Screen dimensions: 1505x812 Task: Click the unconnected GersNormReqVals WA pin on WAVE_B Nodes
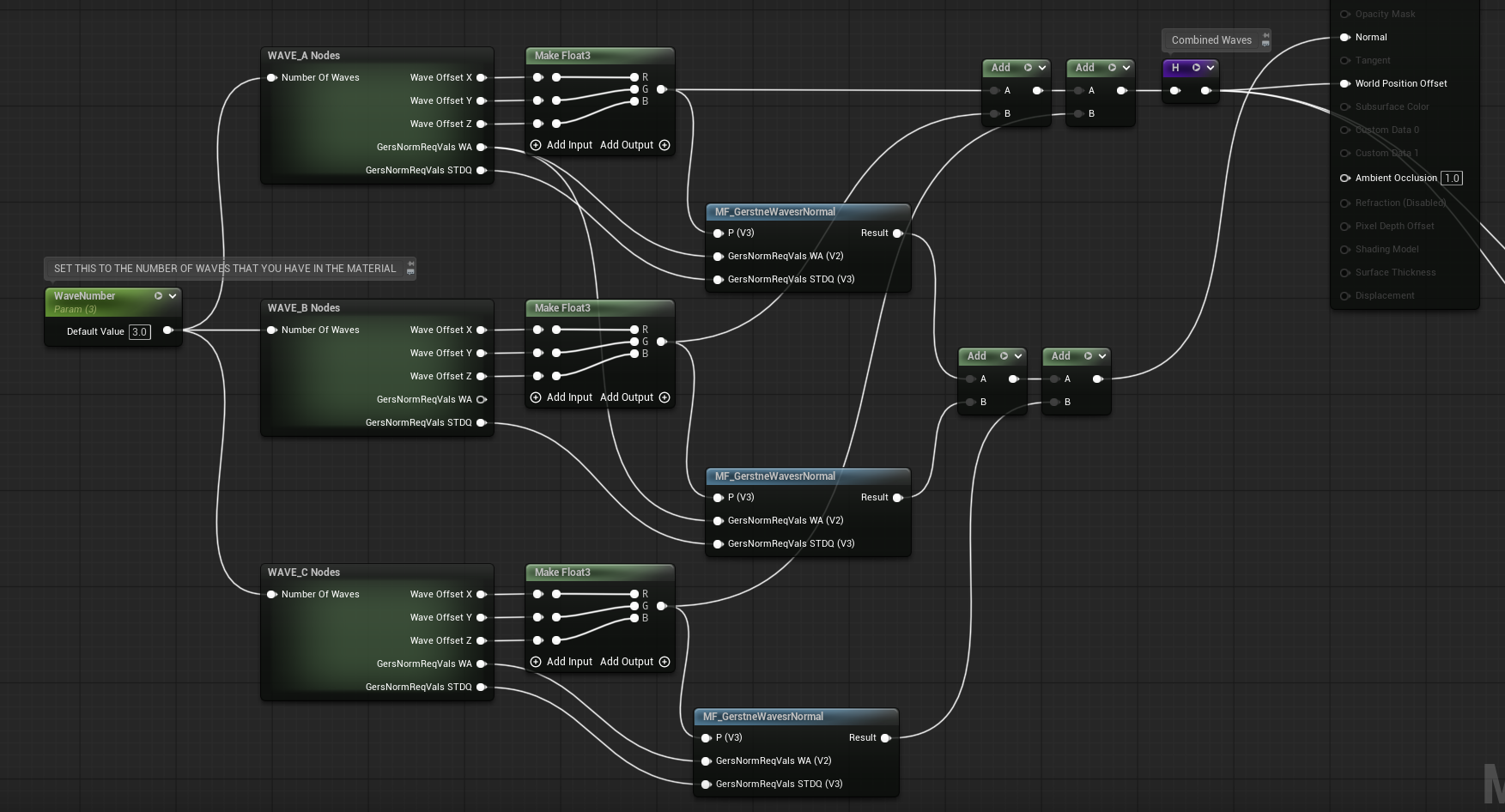click(482, 399)
